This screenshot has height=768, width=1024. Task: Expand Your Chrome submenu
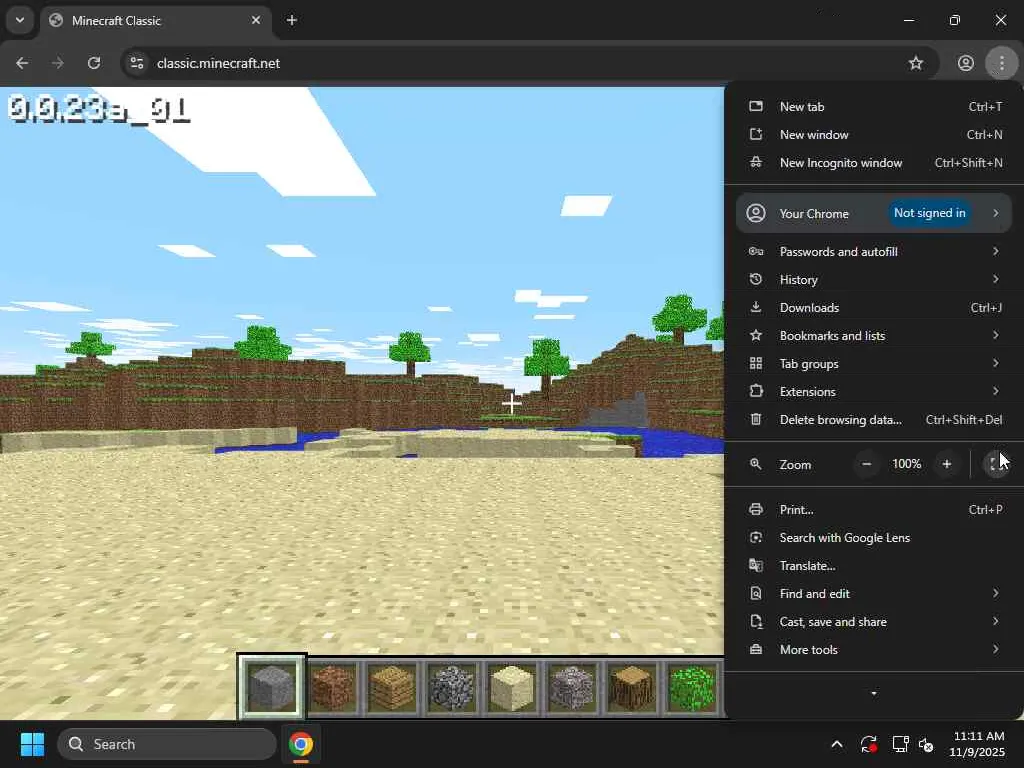874,213
